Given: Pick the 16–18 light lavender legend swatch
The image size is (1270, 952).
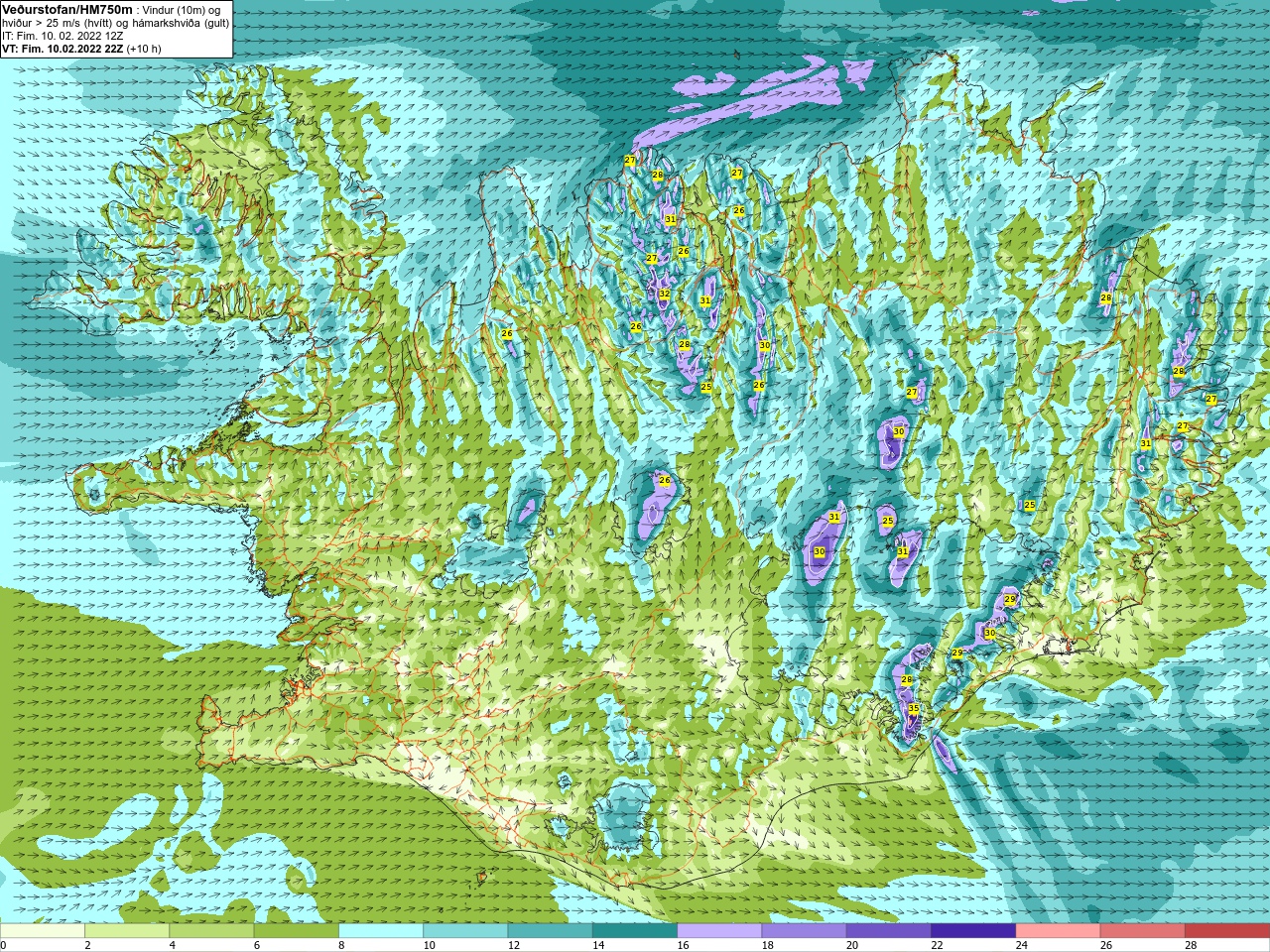Looking at the screenshot, I should pos(719,931).
